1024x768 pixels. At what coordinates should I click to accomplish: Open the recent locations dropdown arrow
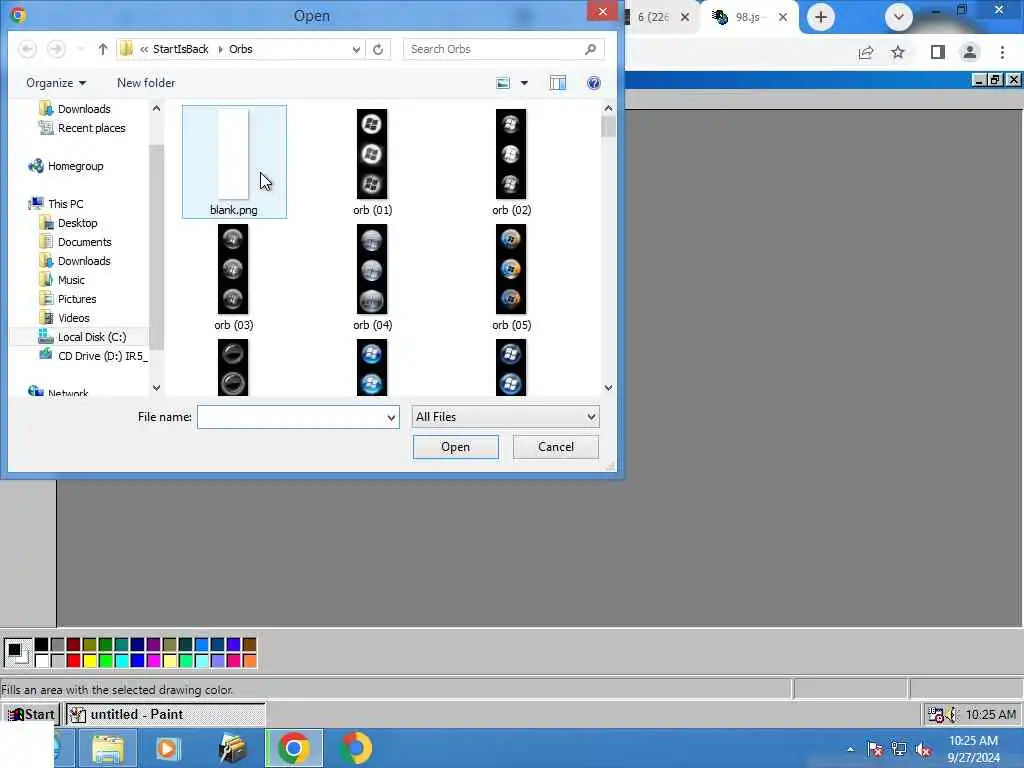pos(80,49)
